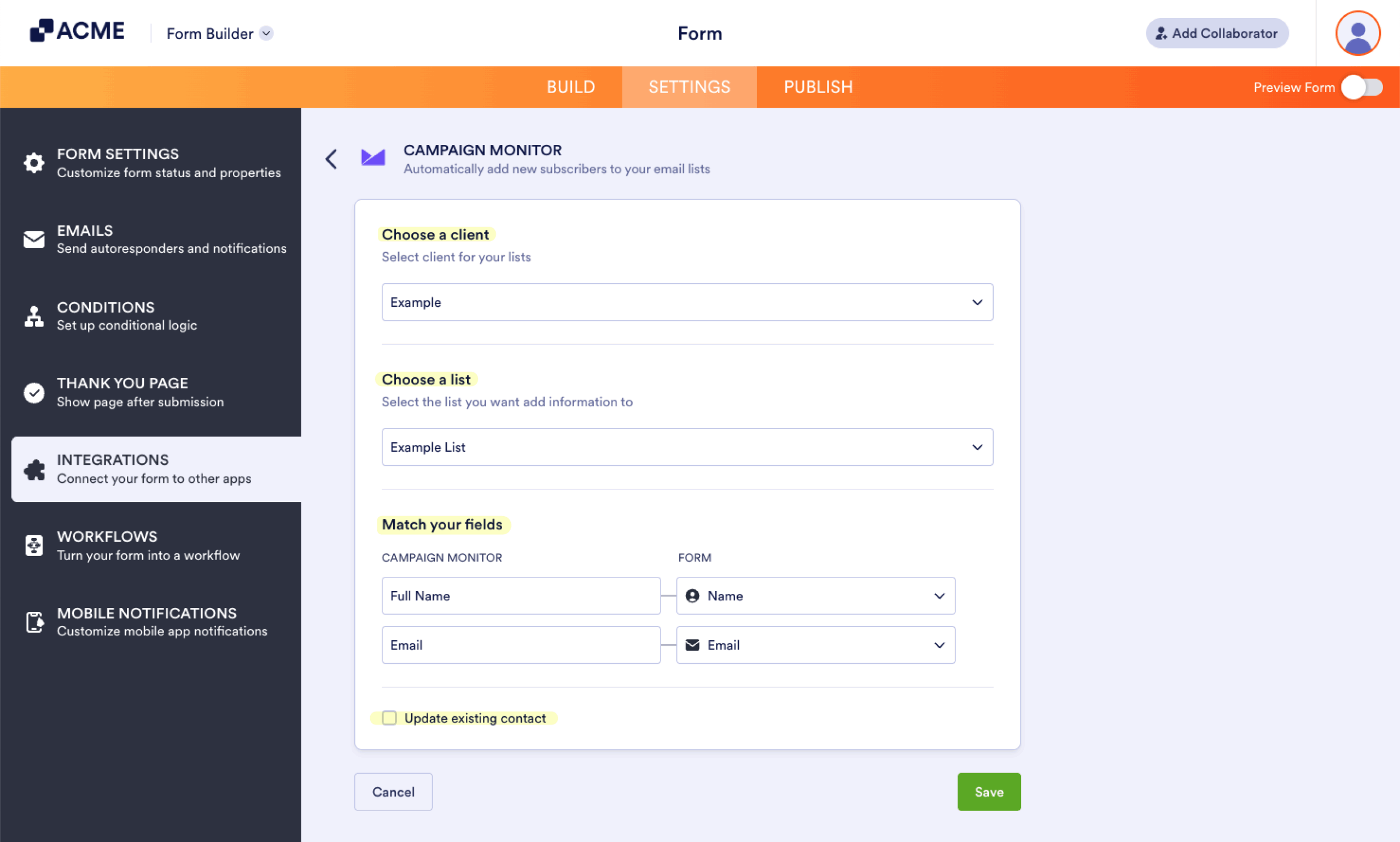Enable the Update existing contact checkbox
This screenshot has width=1400, height=842.
[389, 718]
